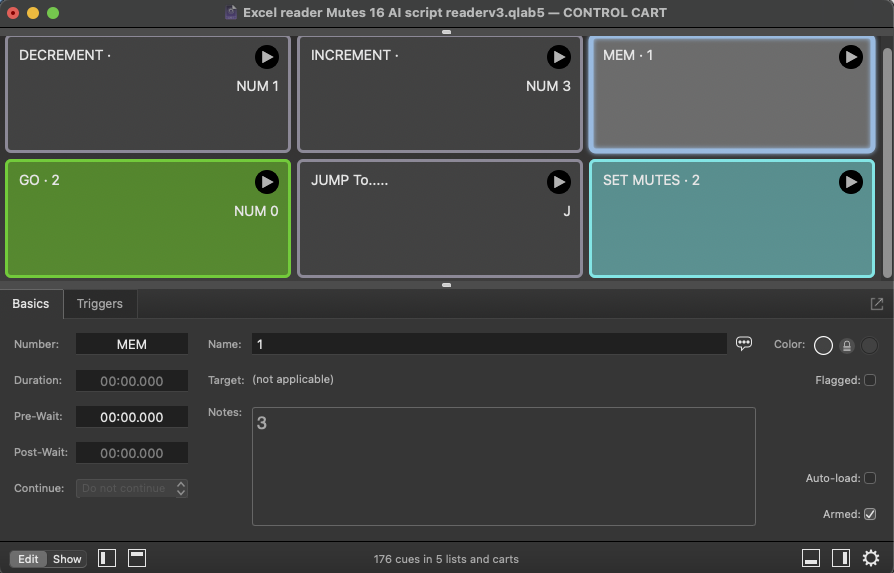Open workspace settings gear icon
Viewport: 894px width, 573px height.
871,558
